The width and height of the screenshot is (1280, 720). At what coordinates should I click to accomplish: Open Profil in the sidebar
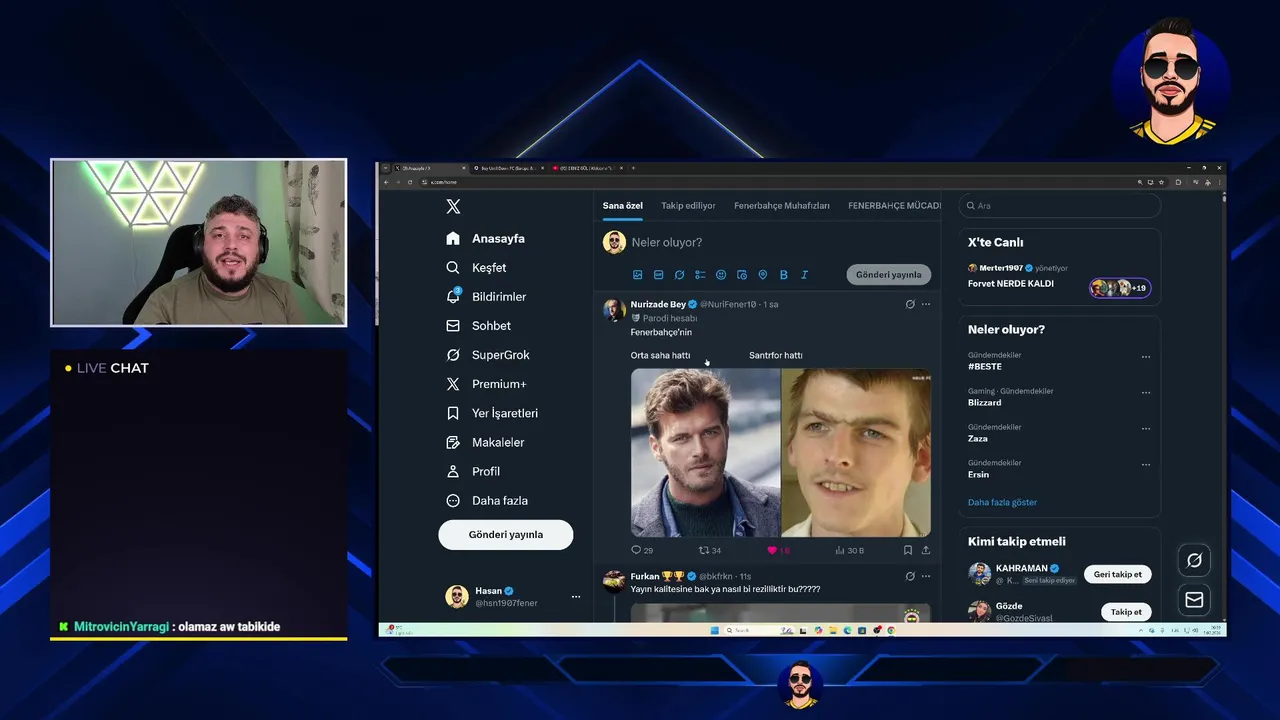point(472,471)
